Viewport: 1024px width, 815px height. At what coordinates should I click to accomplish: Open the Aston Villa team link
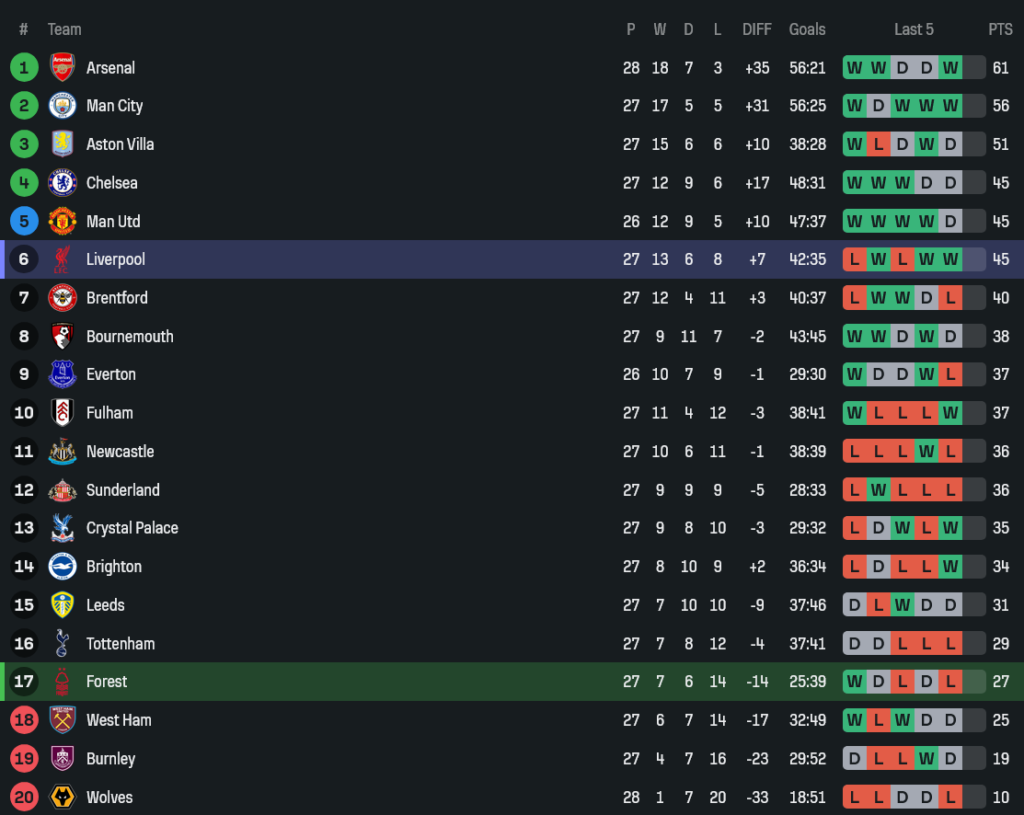click(120, 145)
